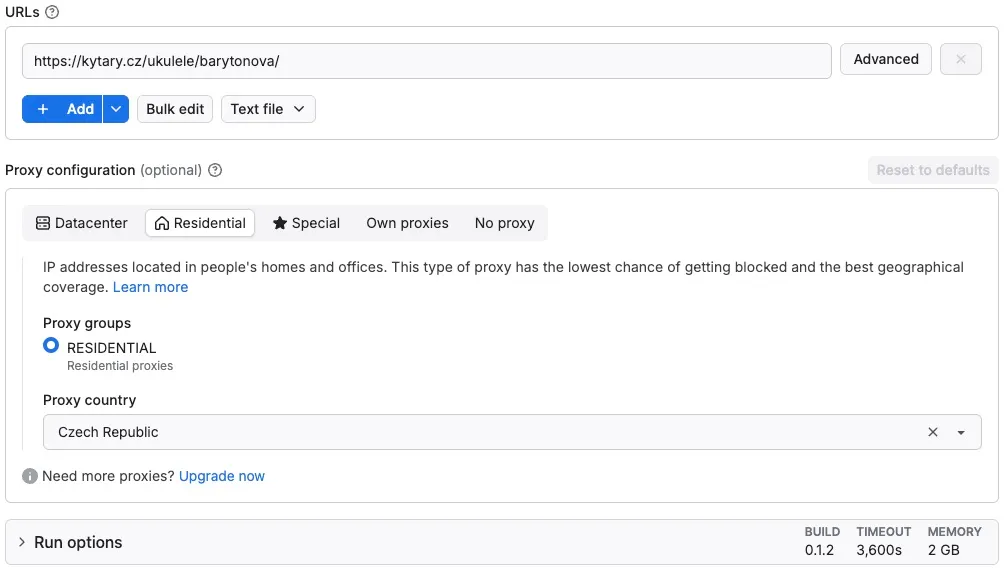Select the No proxy option
This screenshot has height=570, width=1004.
coord(505,223)
